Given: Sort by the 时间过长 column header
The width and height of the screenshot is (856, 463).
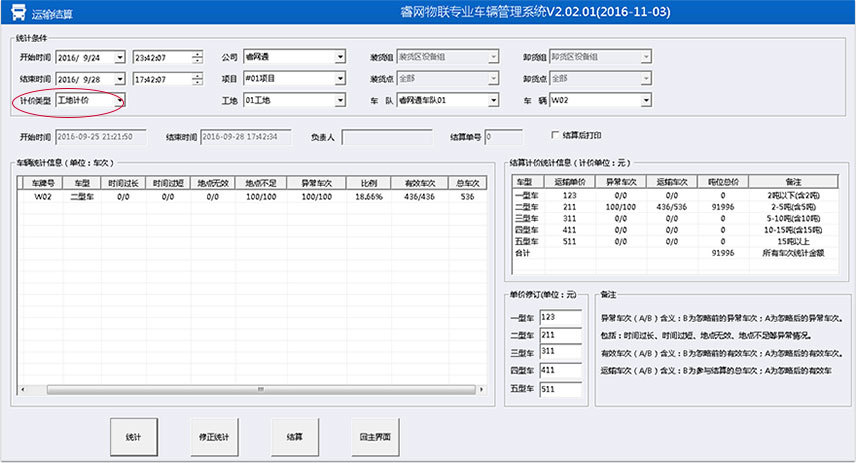Looking at the screenshot, I should pos(123,183).
